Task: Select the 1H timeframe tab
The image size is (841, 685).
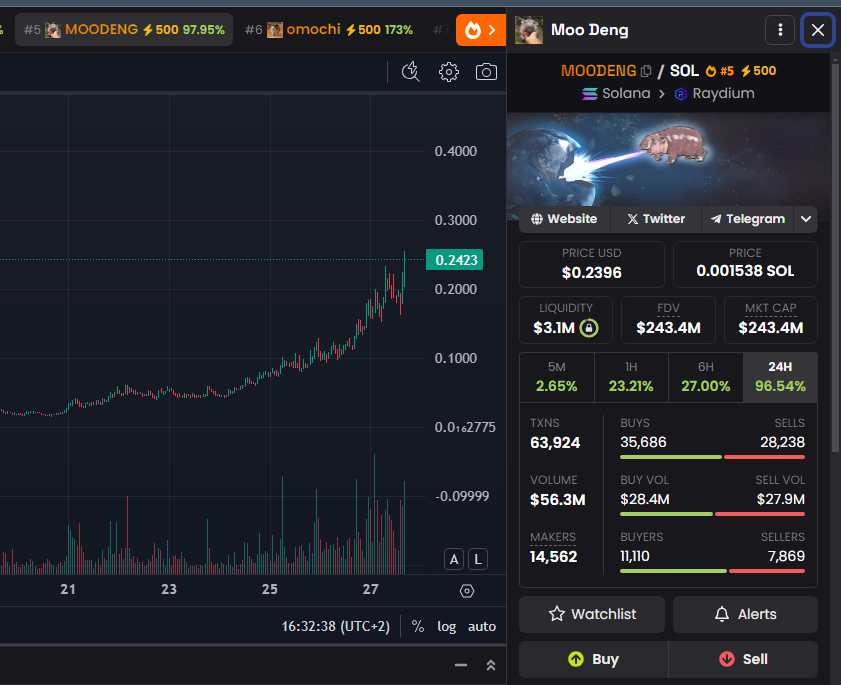Action: (631, 378)
